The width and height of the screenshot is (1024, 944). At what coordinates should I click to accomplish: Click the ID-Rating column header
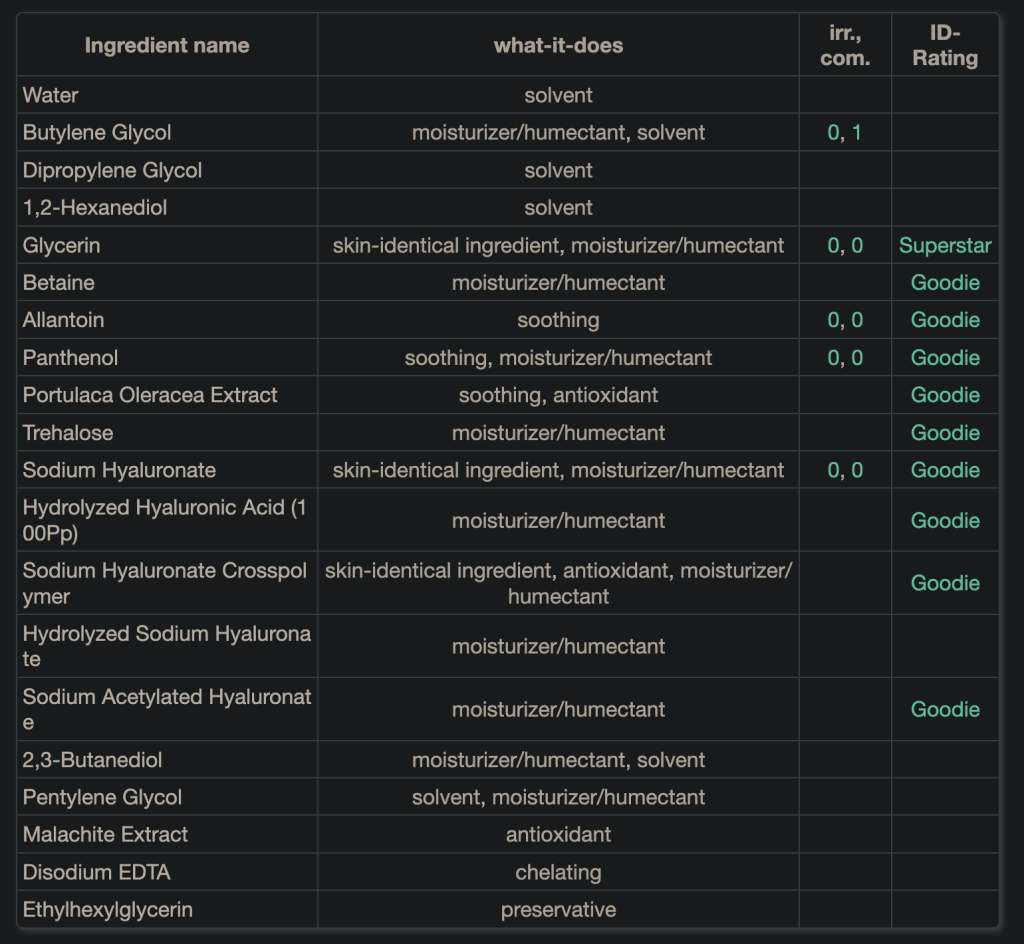coord(944,45)
